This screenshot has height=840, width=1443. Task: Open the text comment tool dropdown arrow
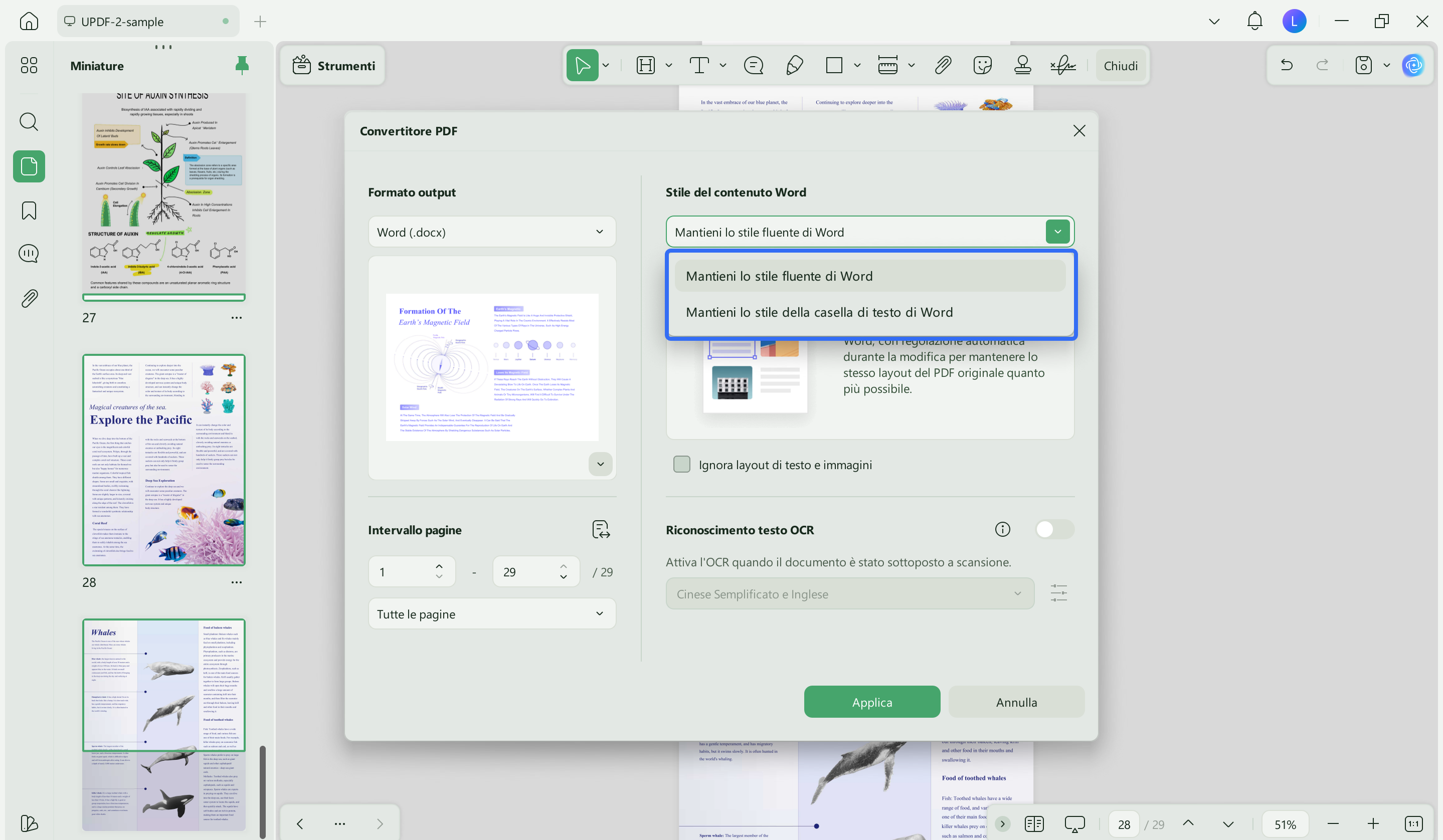coord(723,65)
